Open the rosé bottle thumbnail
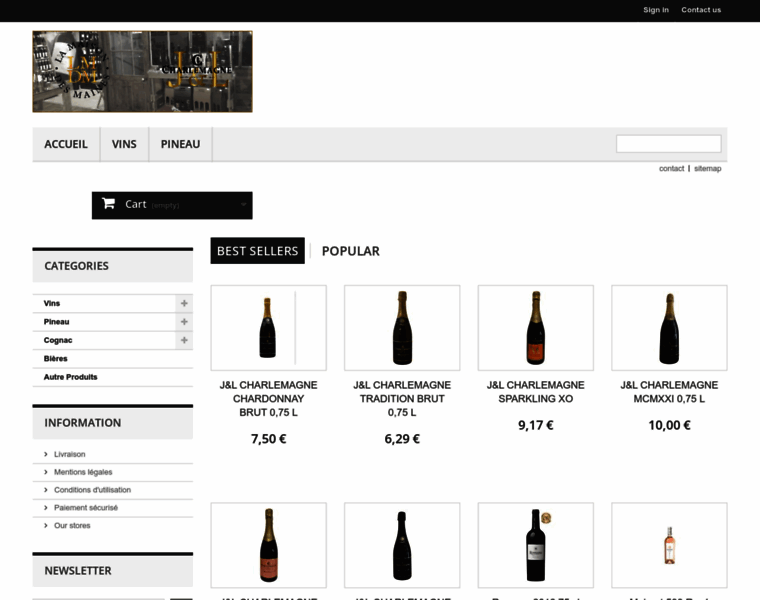Image resolution: width=760 pixels, height=600 pixels. 669,545
